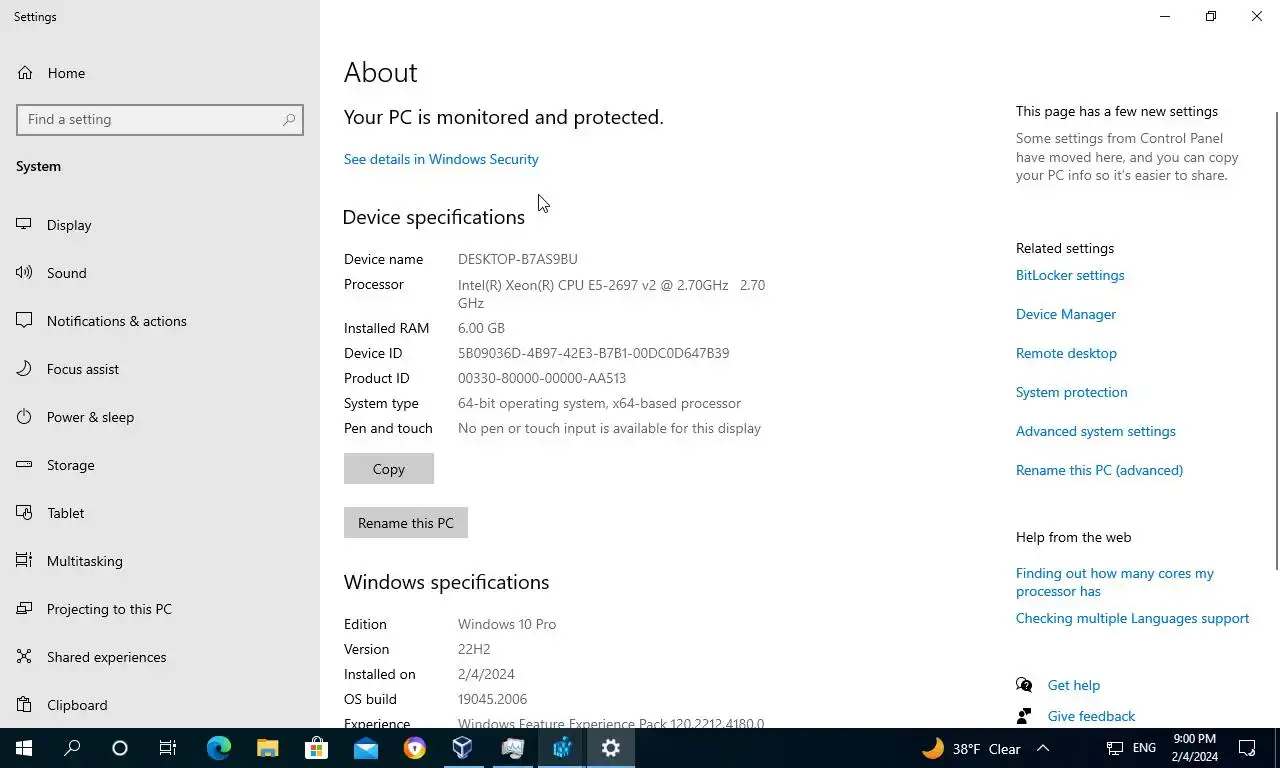The width and height of the screenshot is (1280, 768).
Task: Open VirtualBox cube icon in taskbar
Action: (463, 748)
